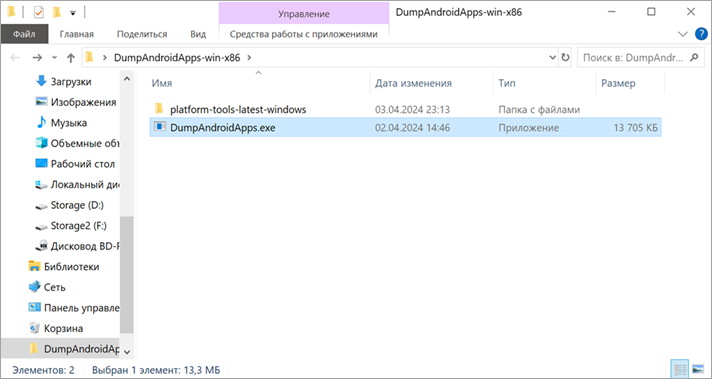This screenshot has height=379, width=712.
Task: Click the date 02.04.2024 14:46
Action: 412,128
